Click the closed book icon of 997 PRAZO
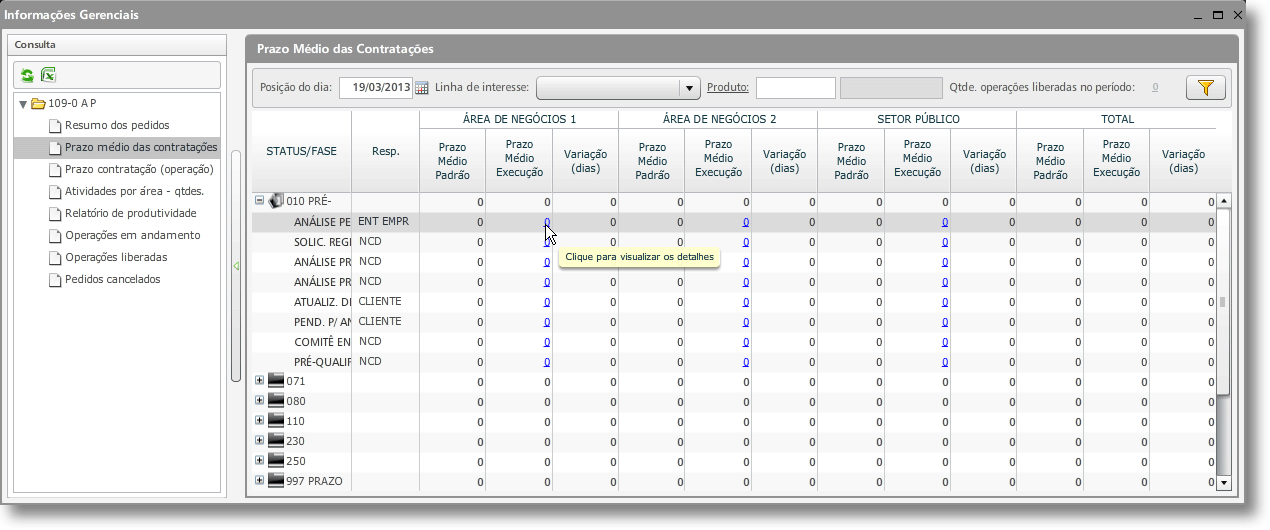The height and width of the screenshot is (530, 1270). click(276, 481)
